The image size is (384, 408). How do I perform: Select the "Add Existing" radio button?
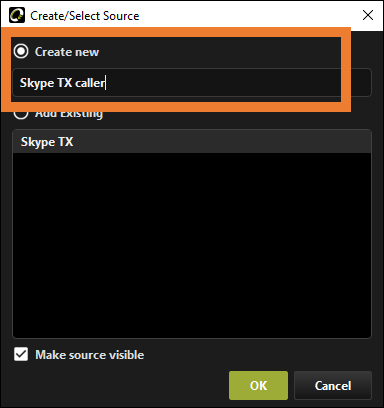tap(21, 114)
